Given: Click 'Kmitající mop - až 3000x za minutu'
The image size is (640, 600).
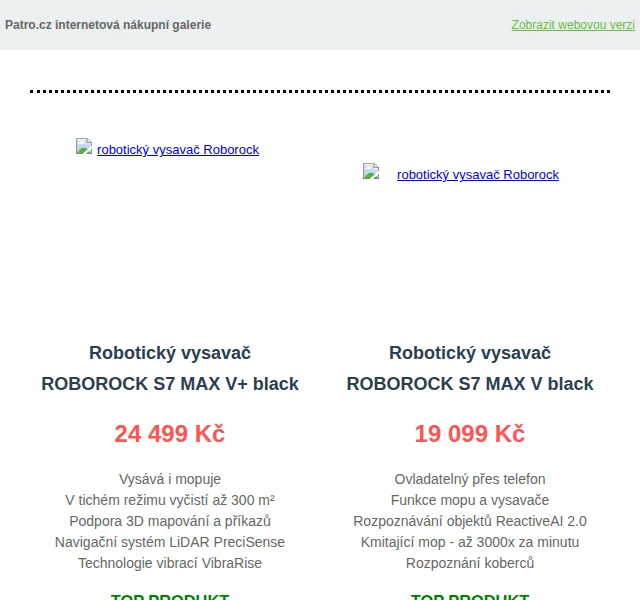Looking at the screenshot, I should pos(470,542).
